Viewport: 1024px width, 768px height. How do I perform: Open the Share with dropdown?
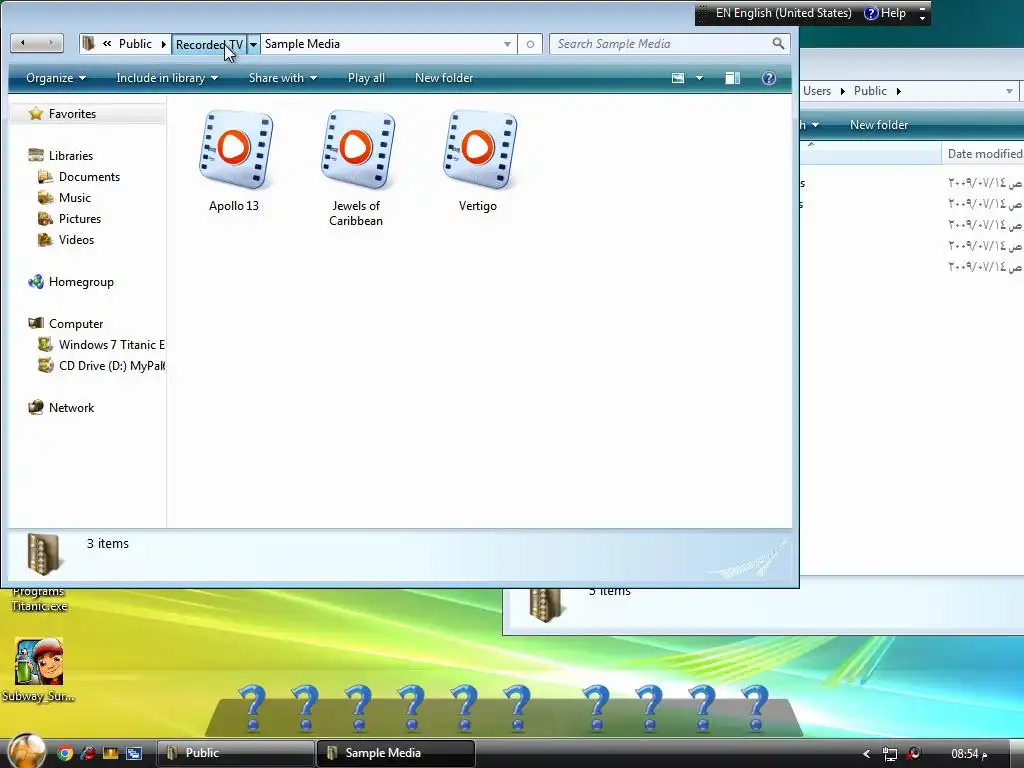tap(283, 78)
